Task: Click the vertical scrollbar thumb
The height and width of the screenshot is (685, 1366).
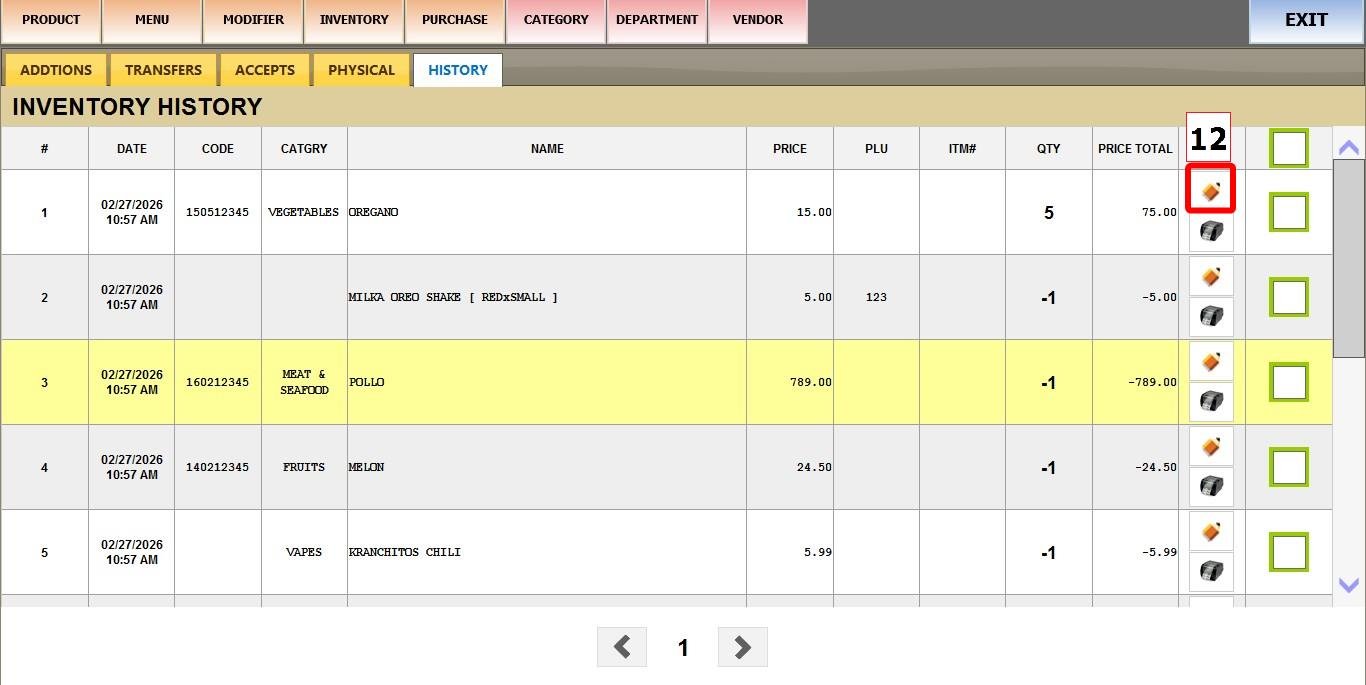Action: [1349, 257]
